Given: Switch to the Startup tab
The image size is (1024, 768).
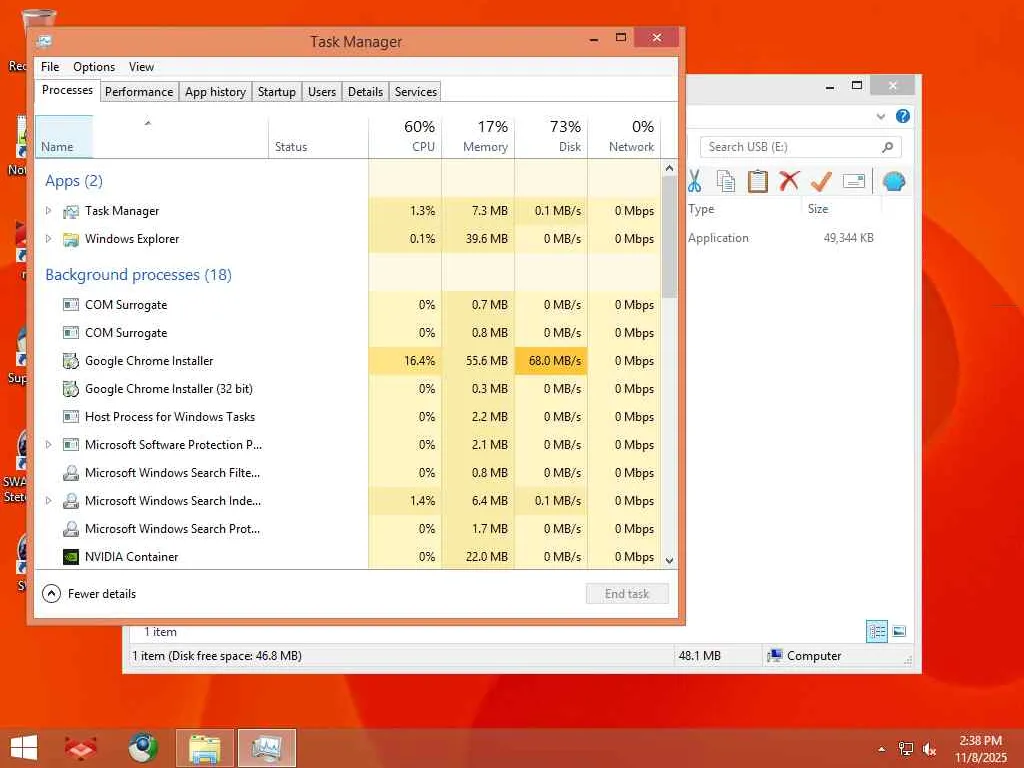Looking at the screenshot, I should [276, 92].
